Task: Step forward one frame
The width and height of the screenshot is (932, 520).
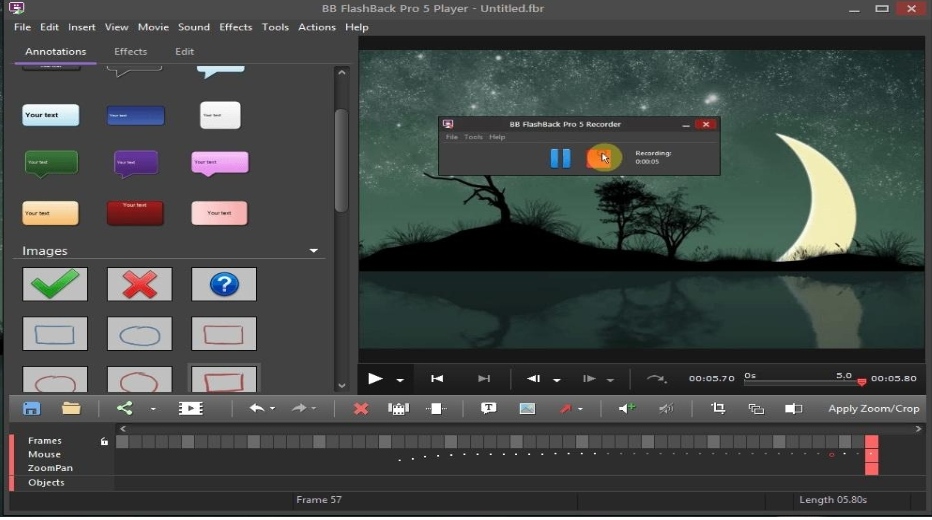Action: pyautogui.click(x=589, y=379)
